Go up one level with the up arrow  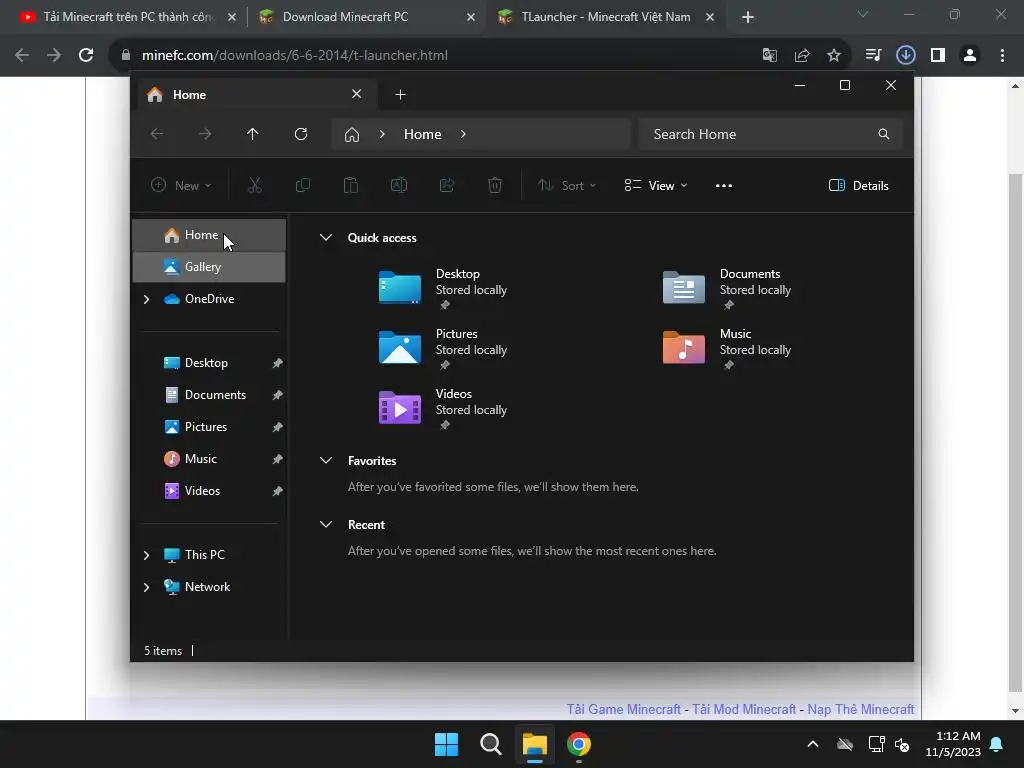[253, 134]
